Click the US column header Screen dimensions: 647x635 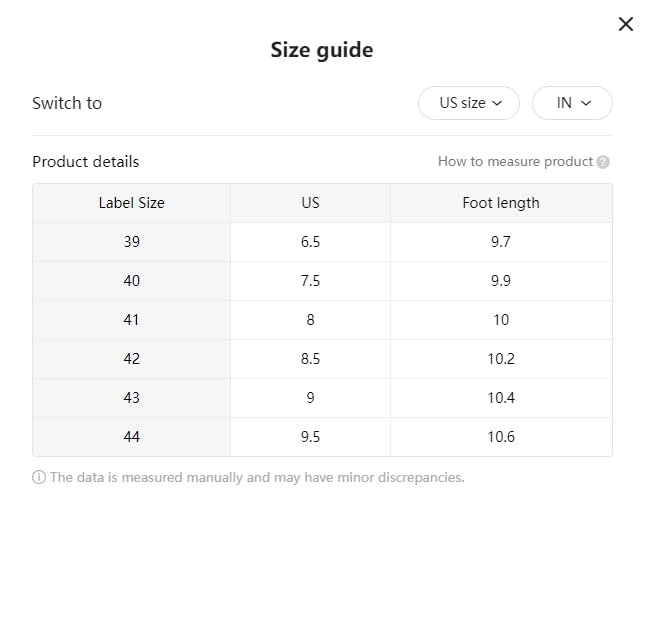310,203
